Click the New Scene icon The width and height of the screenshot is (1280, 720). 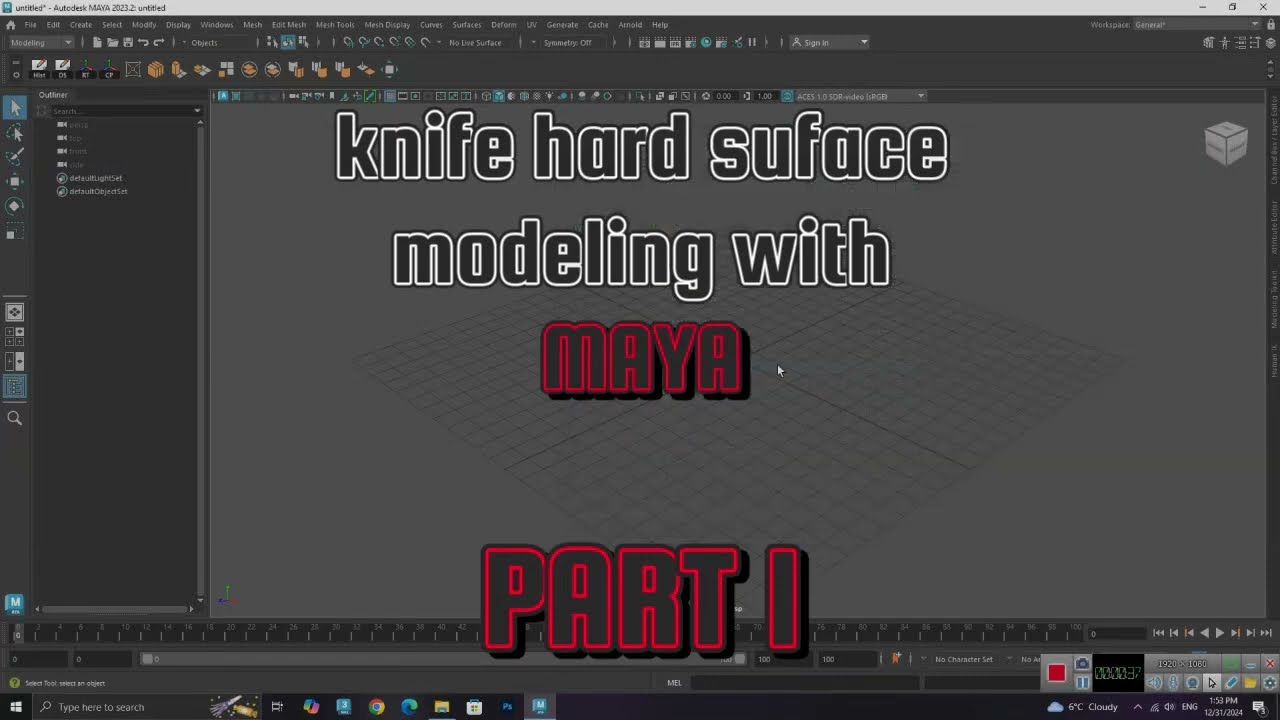click(97, 42)
